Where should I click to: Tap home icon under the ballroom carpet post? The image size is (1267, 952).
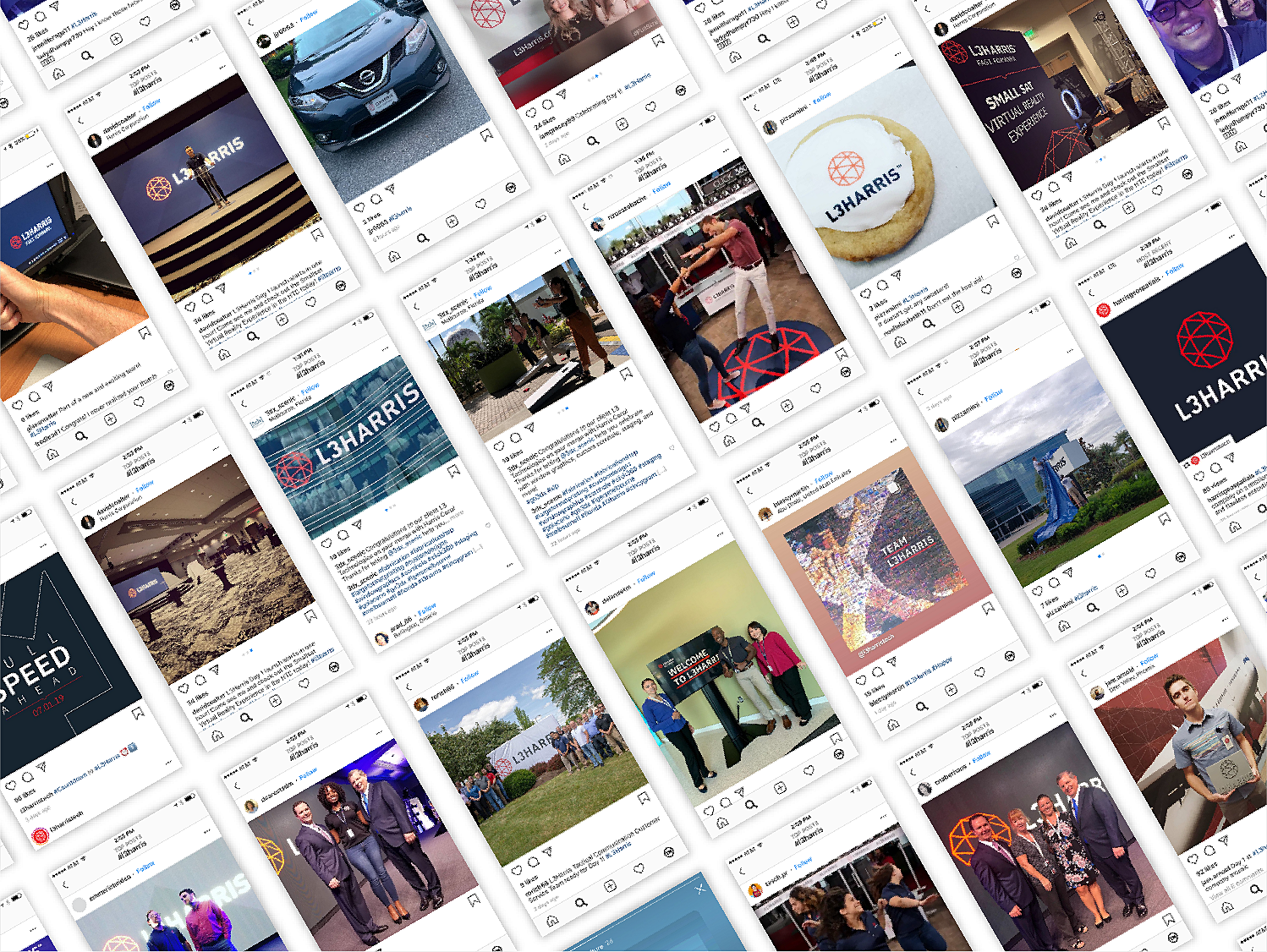[217, 735]
